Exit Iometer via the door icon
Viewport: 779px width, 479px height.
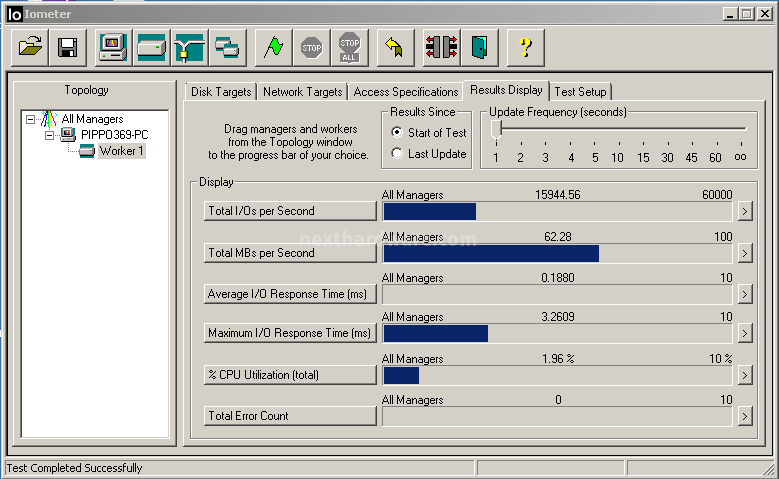[479, 48]
